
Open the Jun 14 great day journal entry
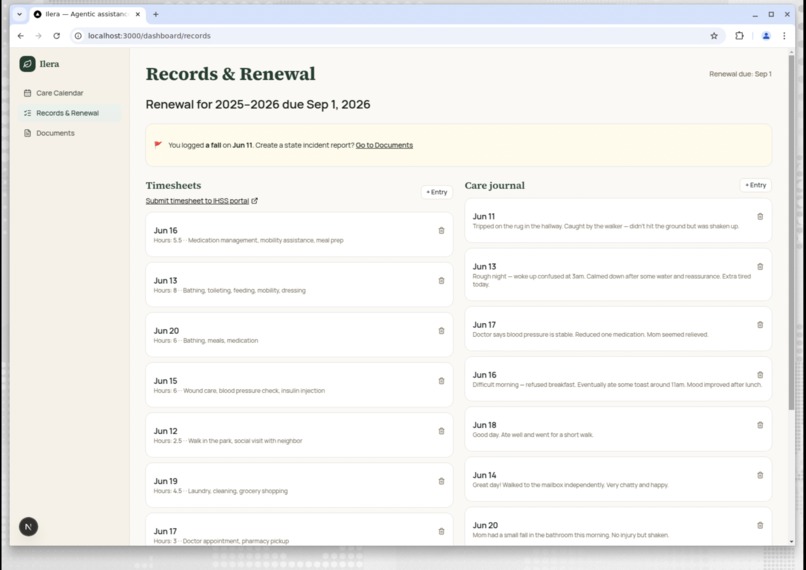click(618, 479)
